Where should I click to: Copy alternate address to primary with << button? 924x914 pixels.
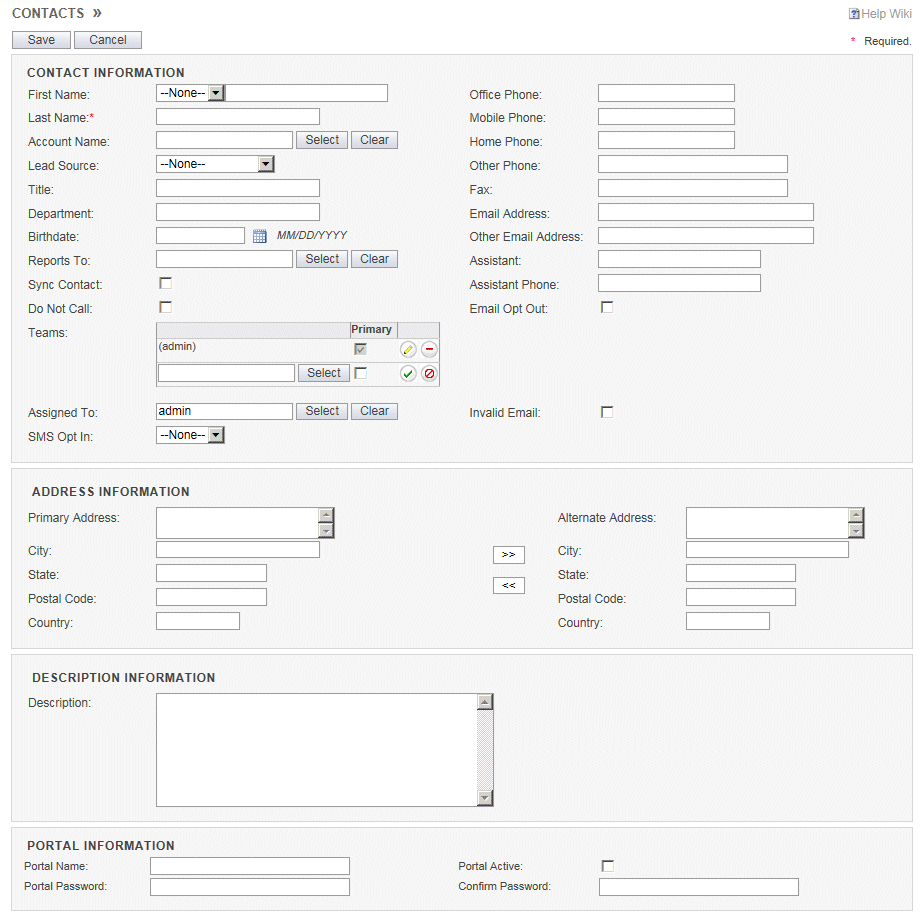coord(509,585)
